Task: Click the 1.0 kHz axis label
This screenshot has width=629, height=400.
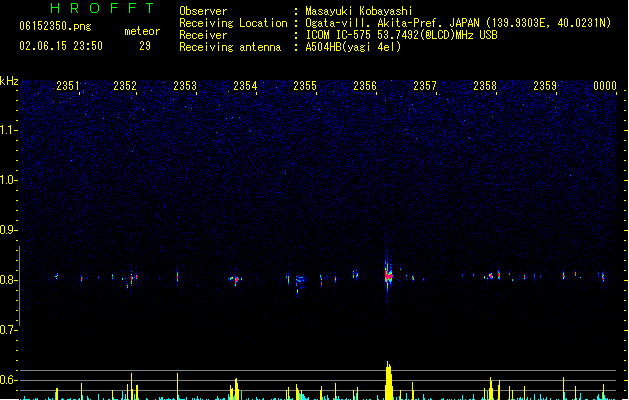Action: 8,180
